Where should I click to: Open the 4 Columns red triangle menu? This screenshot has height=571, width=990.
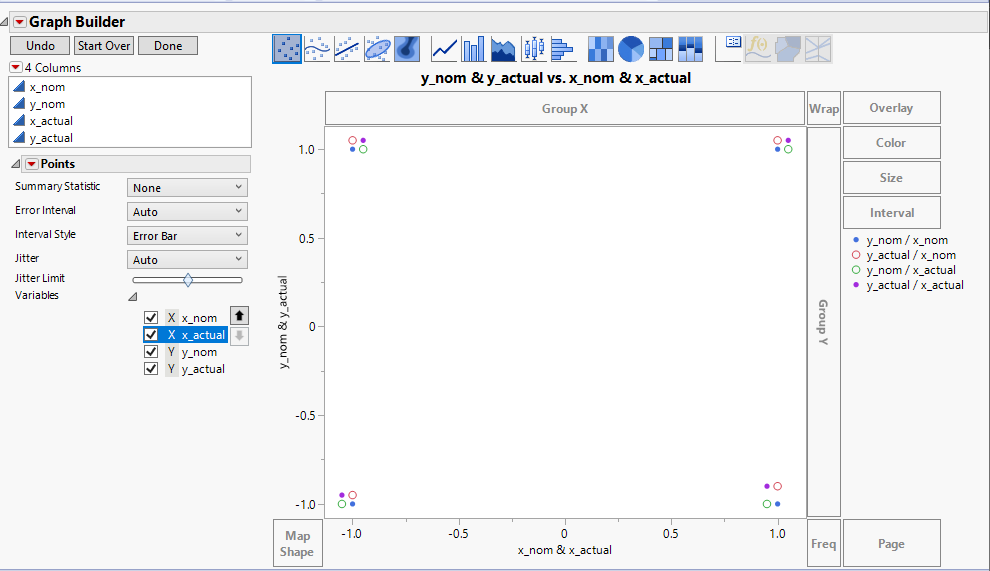pyautogui.click(x=16, y=67)
